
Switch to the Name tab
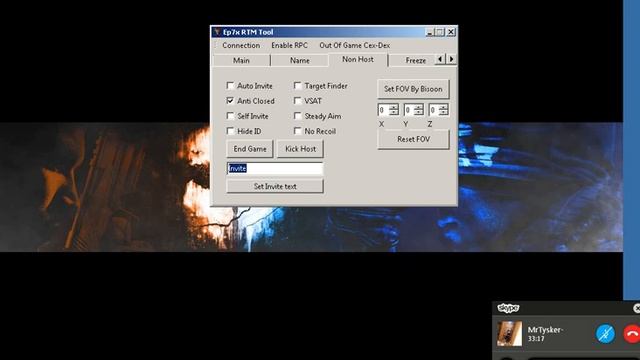[300, 60]
